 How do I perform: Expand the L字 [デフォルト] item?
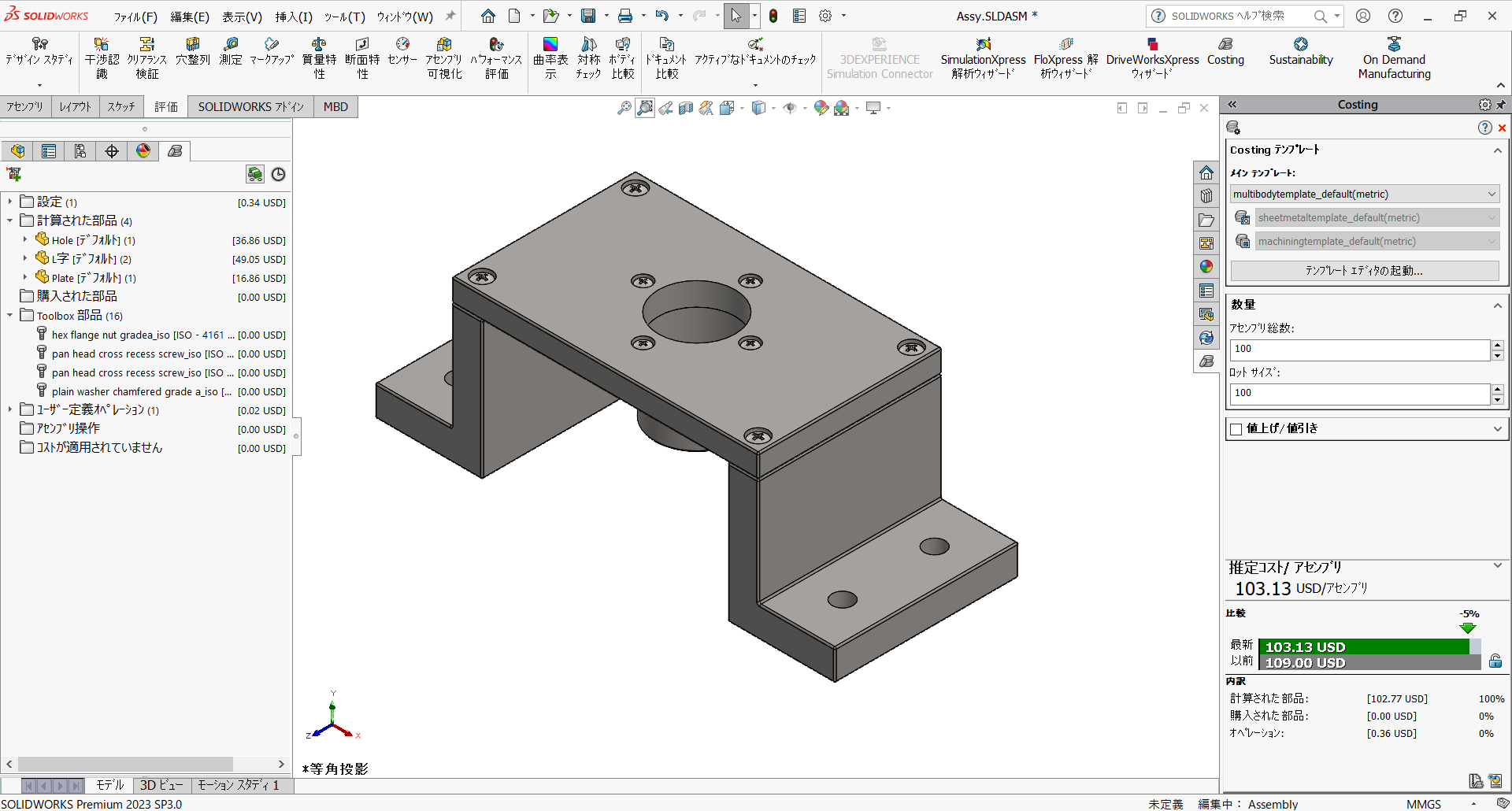pyautogui.click(x=25, y=258)
